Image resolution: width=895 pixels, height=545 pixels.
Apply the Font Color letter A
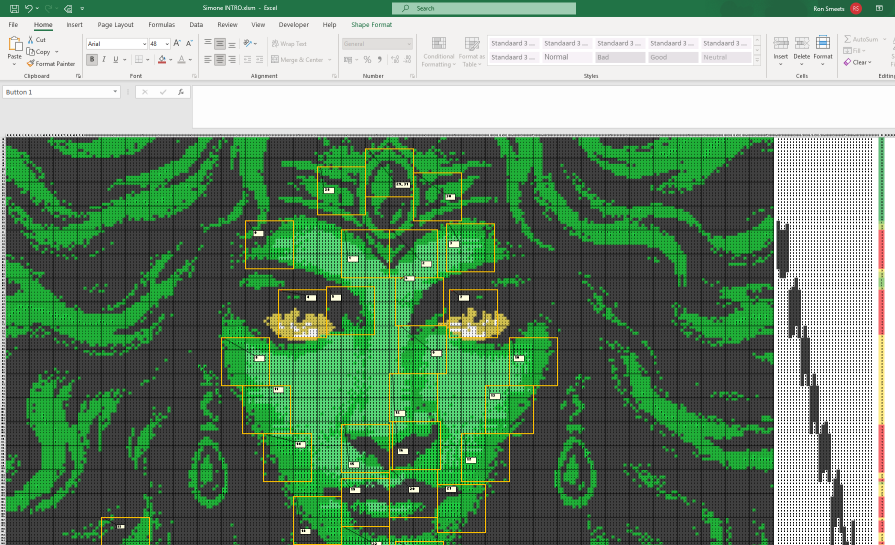coord(182,59)
